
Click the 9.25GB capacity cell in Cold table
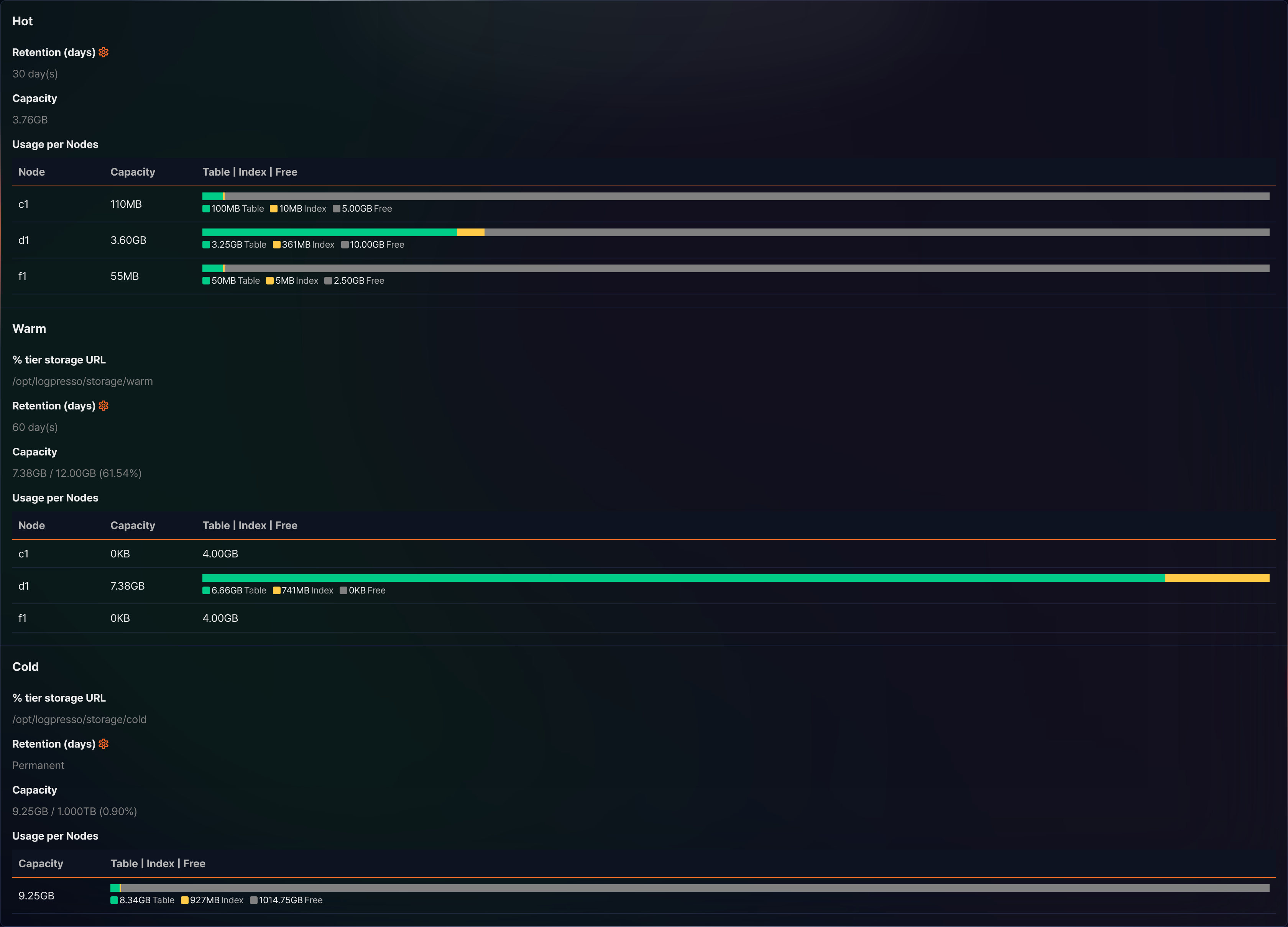[x=36, y=896]
